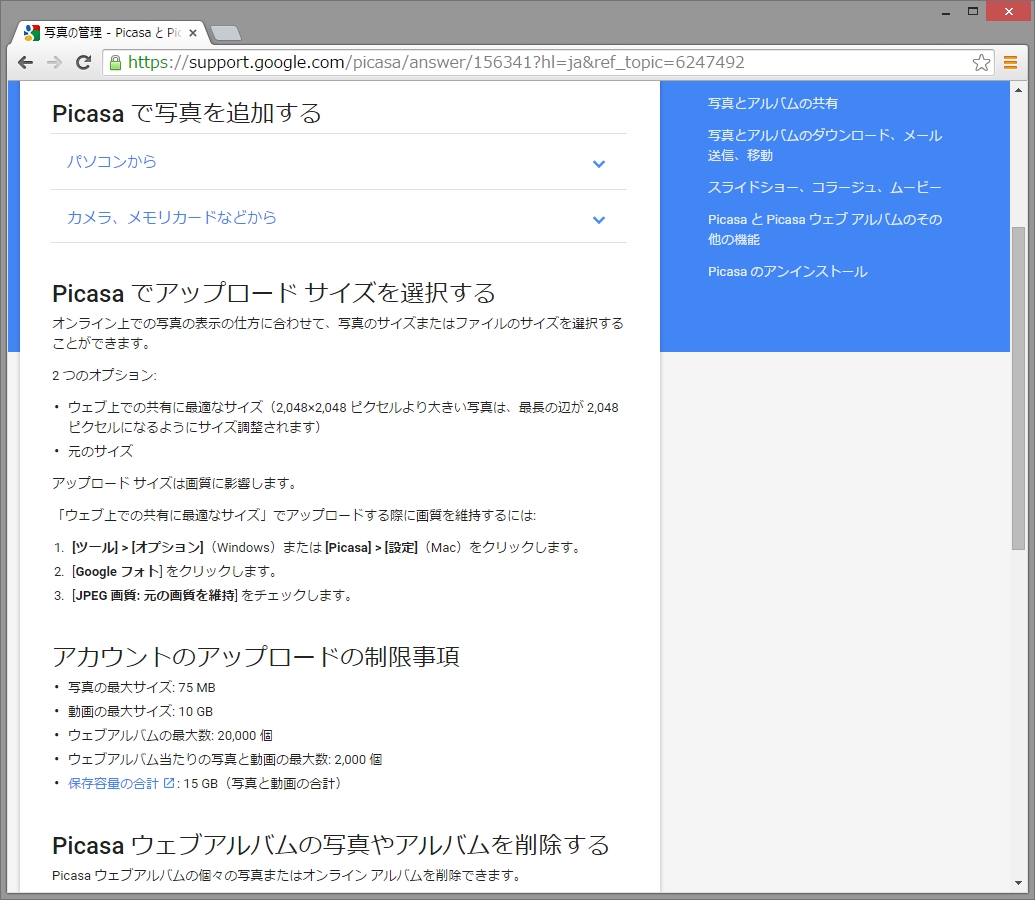Screen dimensions: 1035x900
Task: Open スライドショー、コラージュ、ムービー sidebar link
Action: click(824, 188)
